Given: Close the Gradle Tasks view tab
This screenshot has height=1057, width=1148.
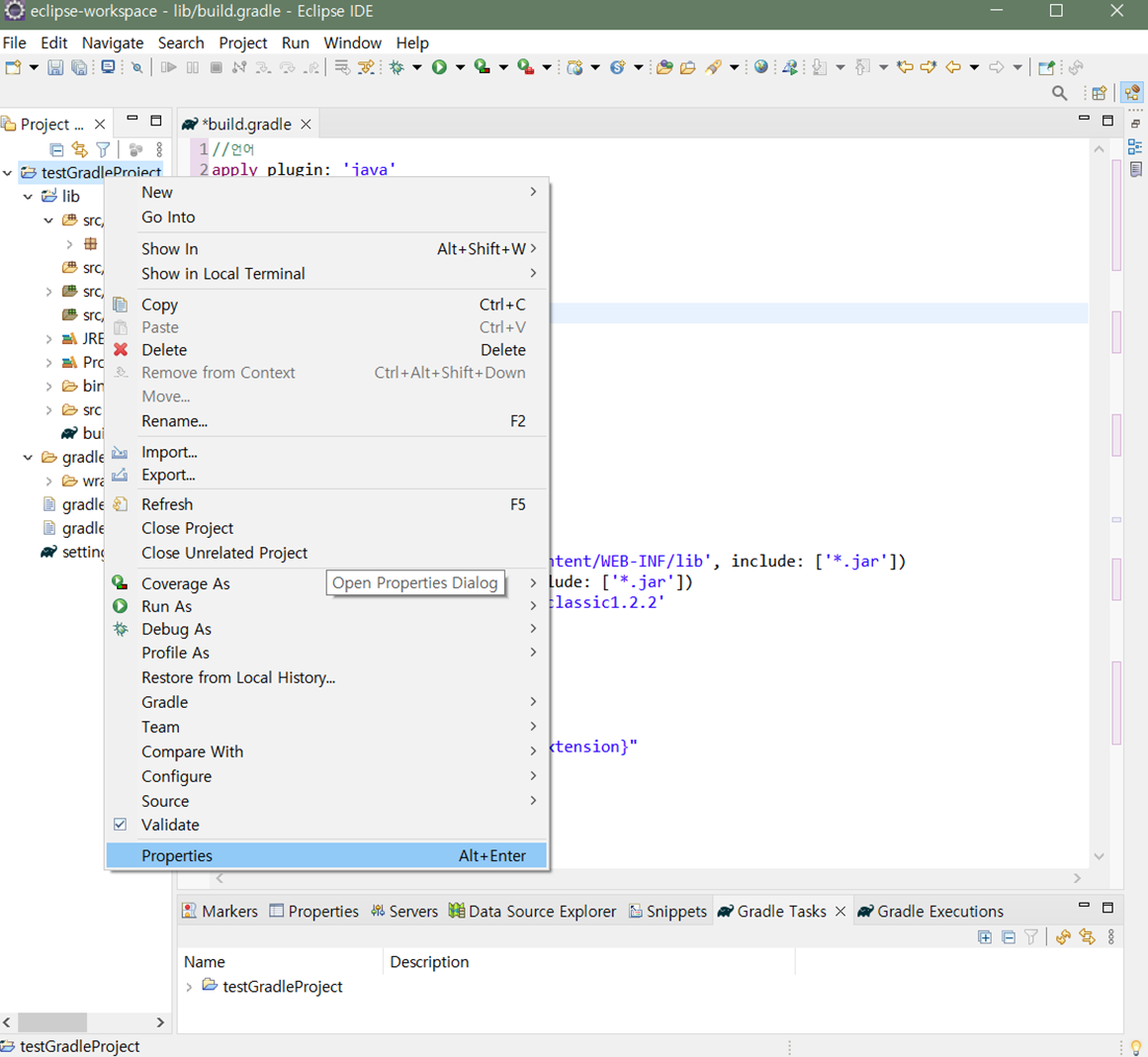Looking at the screenshot, I should click(x=840, y=912).
